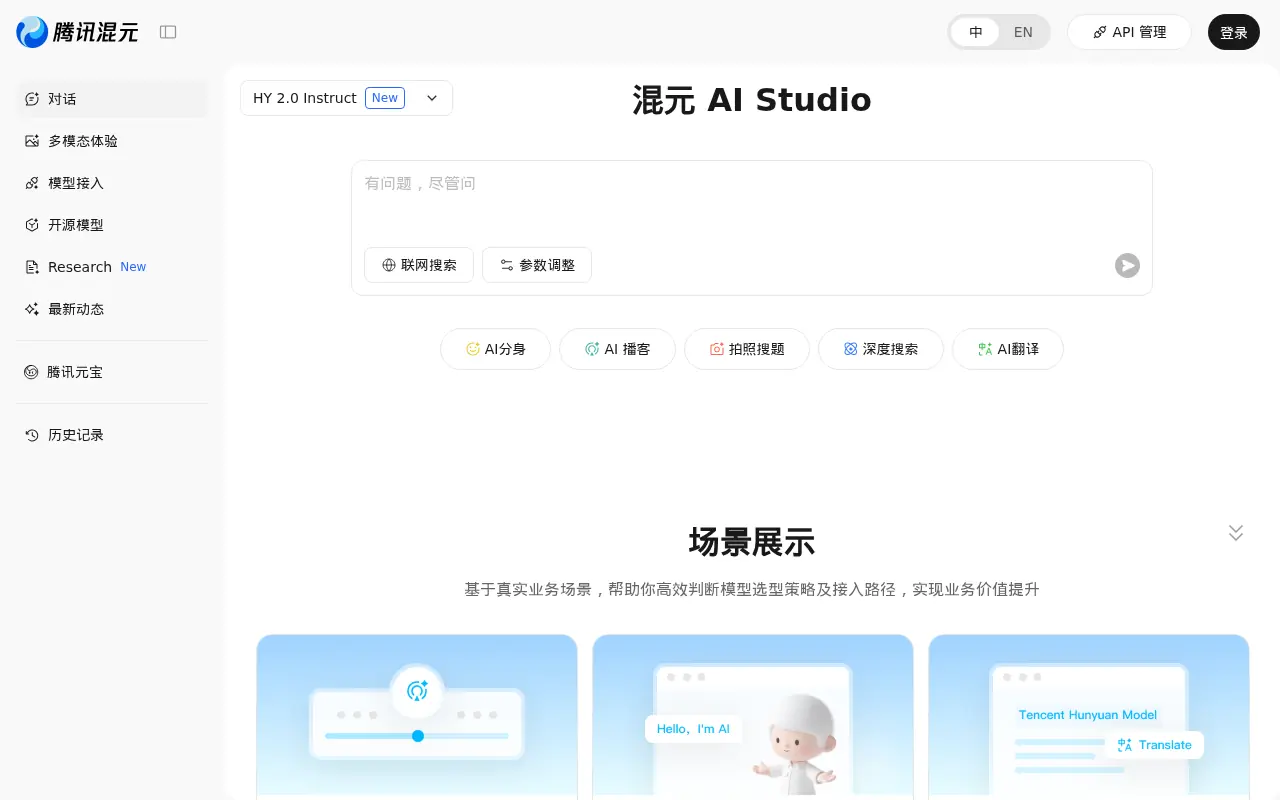
Task: Switch language to EN
Action: (1023, 32)
